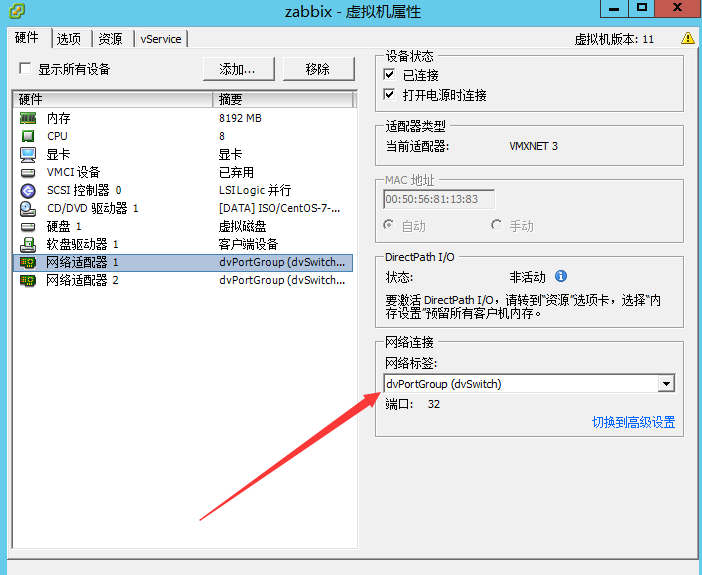Open the 网络标签 dropdown arrow
This screenshot has height=575, width=702.
tap(666, 384)
